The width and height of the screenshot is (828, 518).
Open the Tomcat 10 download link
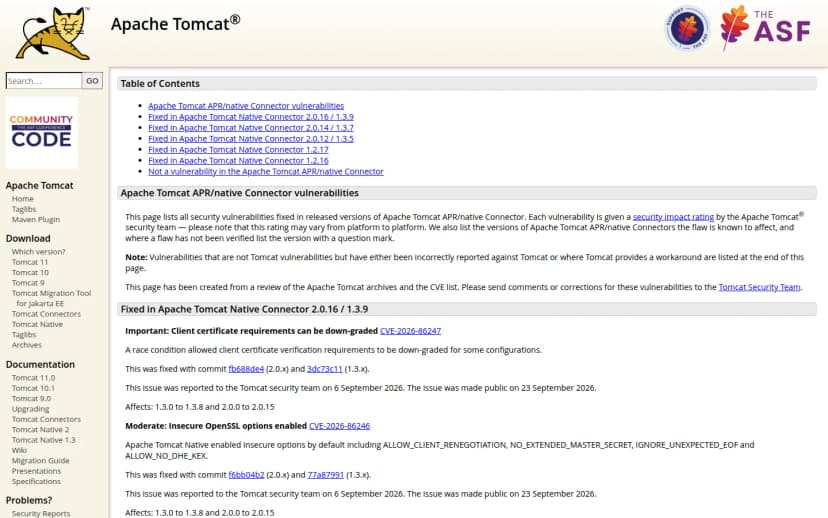[x=30, y=272]
